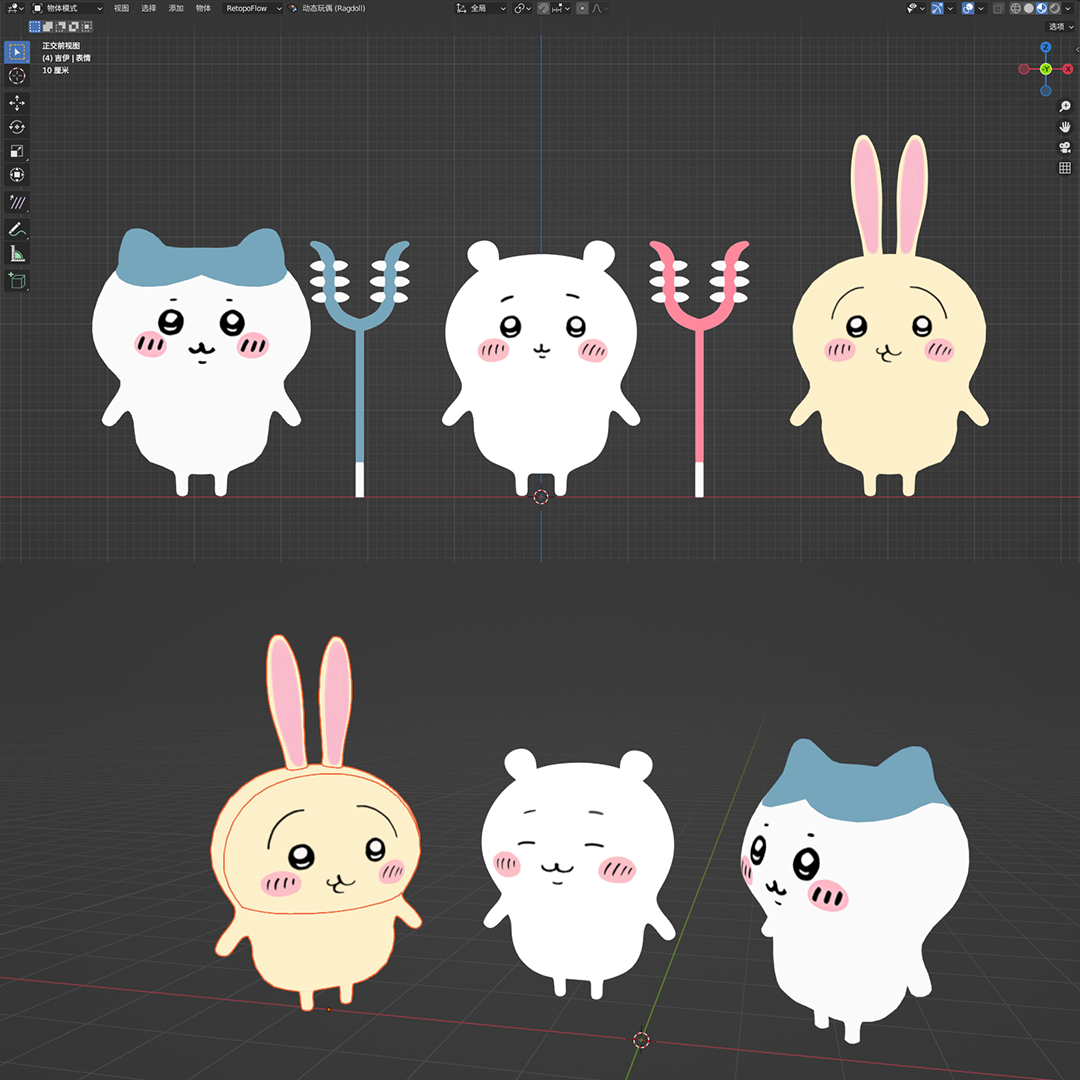1080x1080 pixels.
Task: Toggle Proportional Editing button
Action: pyautogui.click(x=582, y=8)
